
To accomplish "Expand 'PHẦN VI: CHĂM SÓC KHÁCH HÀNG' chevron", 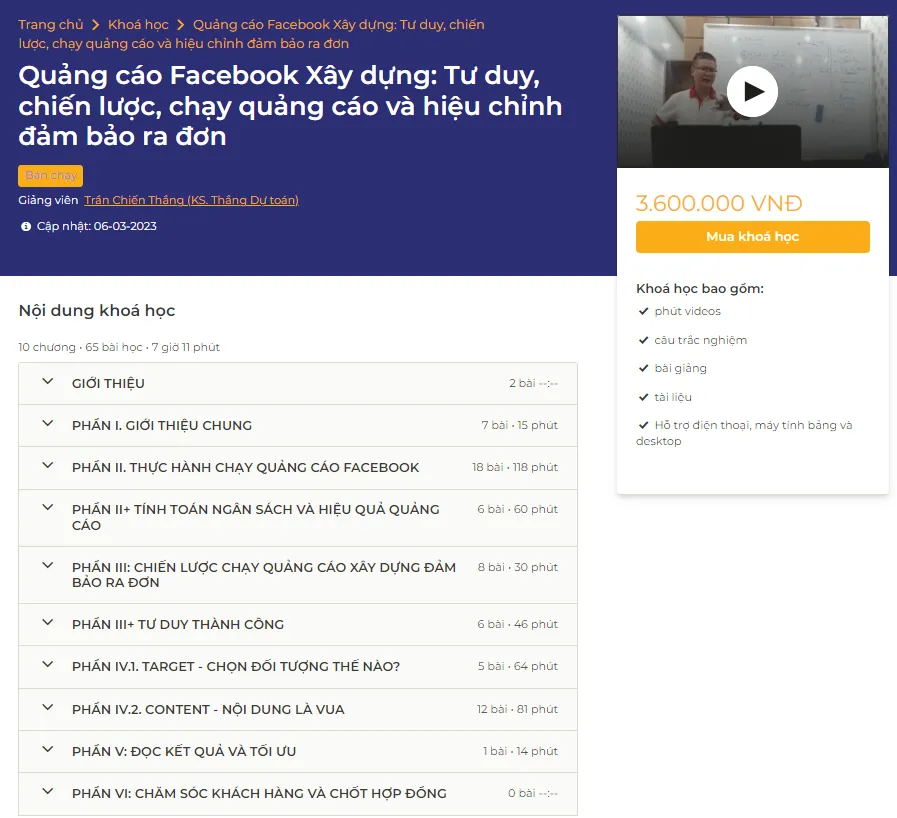I will pyautogui.click(x=47, y=792).
